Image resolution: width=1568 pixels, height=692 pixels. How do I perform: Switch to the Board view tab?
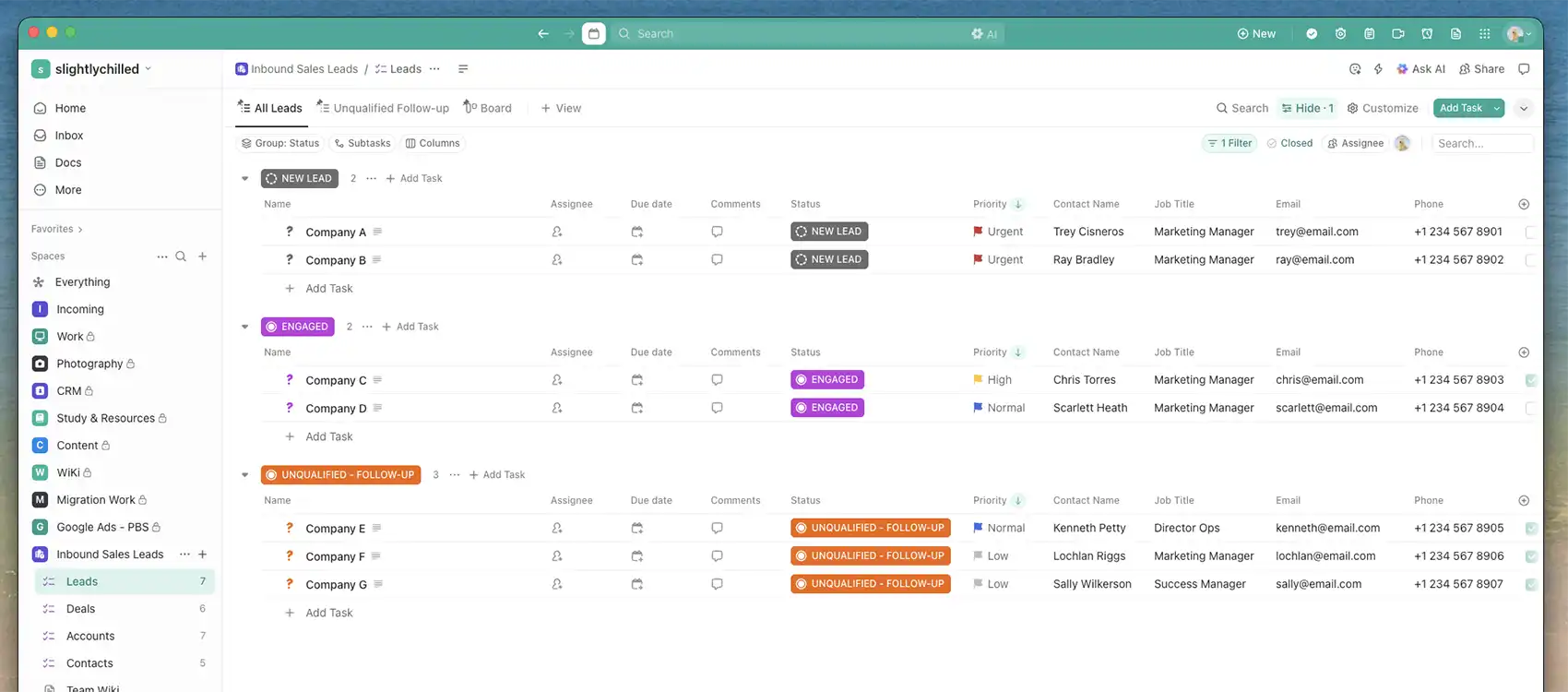click(487, 109)
